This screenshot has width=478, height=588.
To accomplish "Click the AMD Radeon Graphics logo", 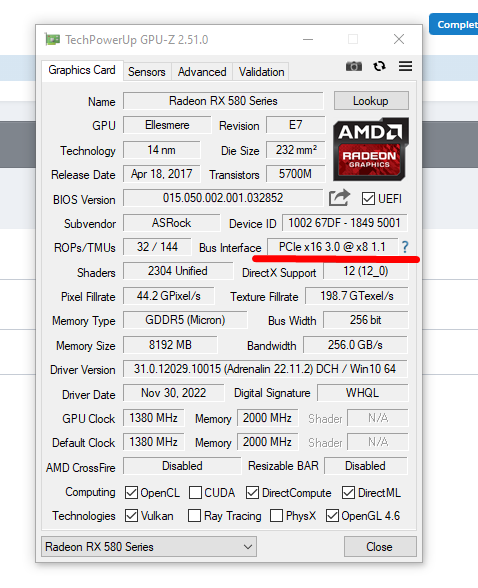I will (x=370, y=149).
